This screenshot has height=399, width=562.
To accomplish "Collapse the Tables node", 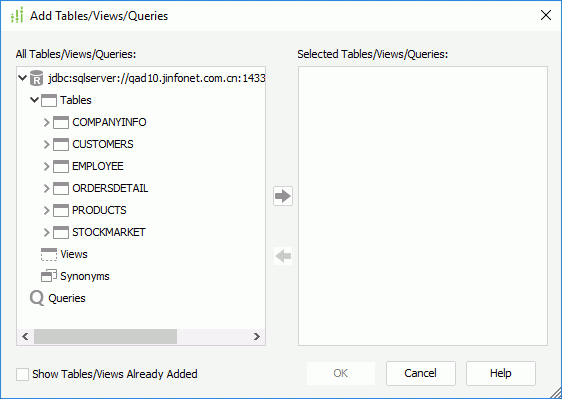I will (34, 100).
